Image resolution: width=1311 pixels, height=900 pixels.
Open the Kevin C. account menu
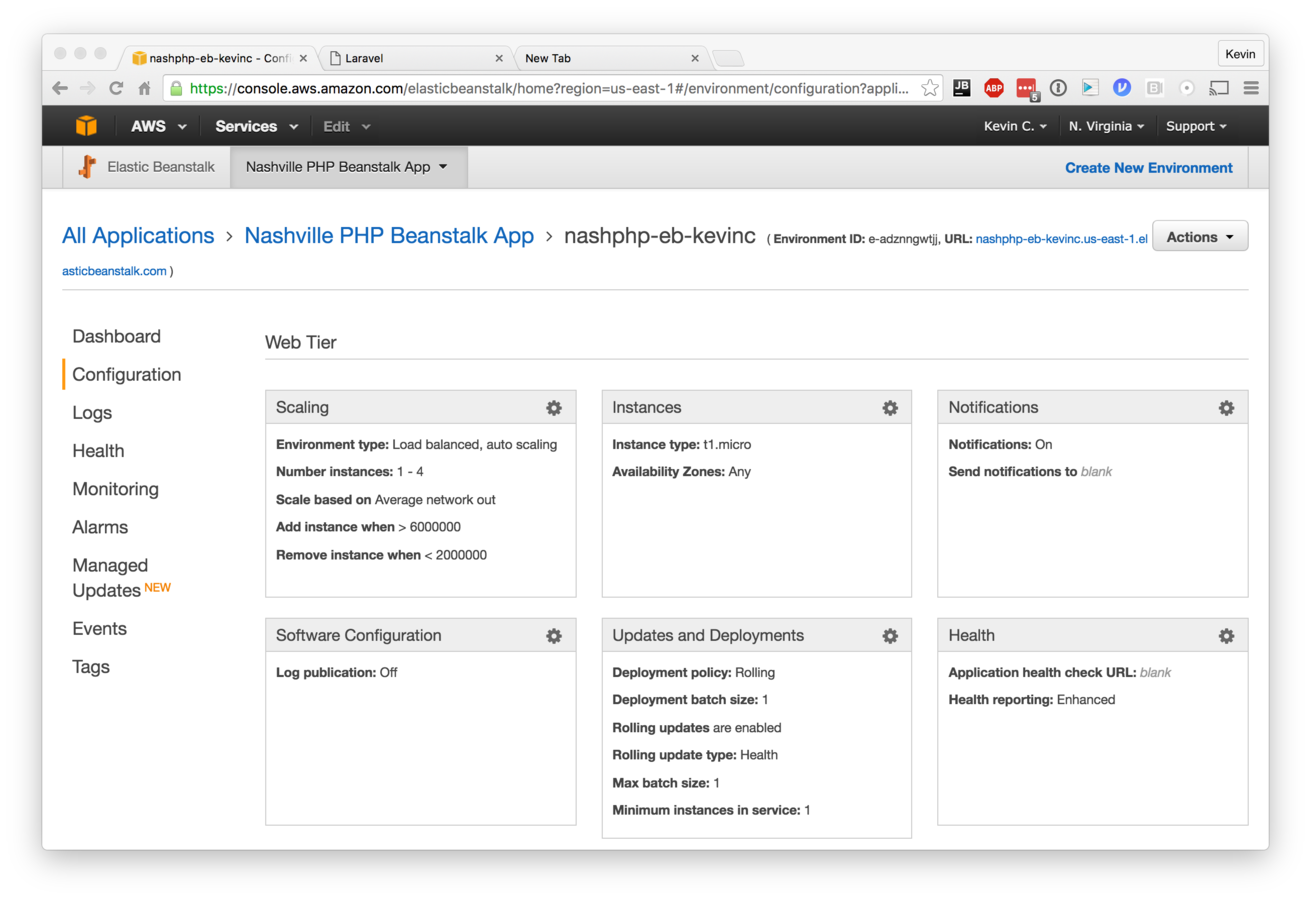1016,126
